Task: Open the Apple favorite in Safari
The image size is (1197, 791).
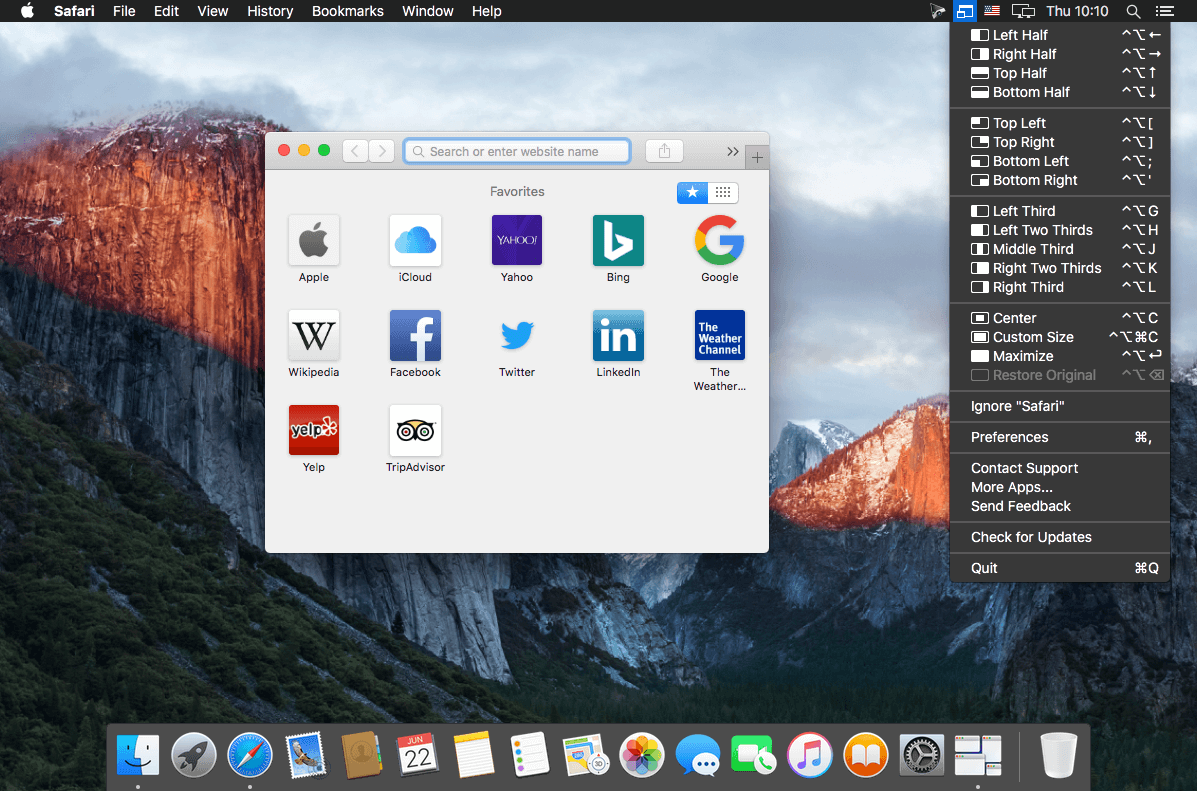Action: (x=314, y=241)
